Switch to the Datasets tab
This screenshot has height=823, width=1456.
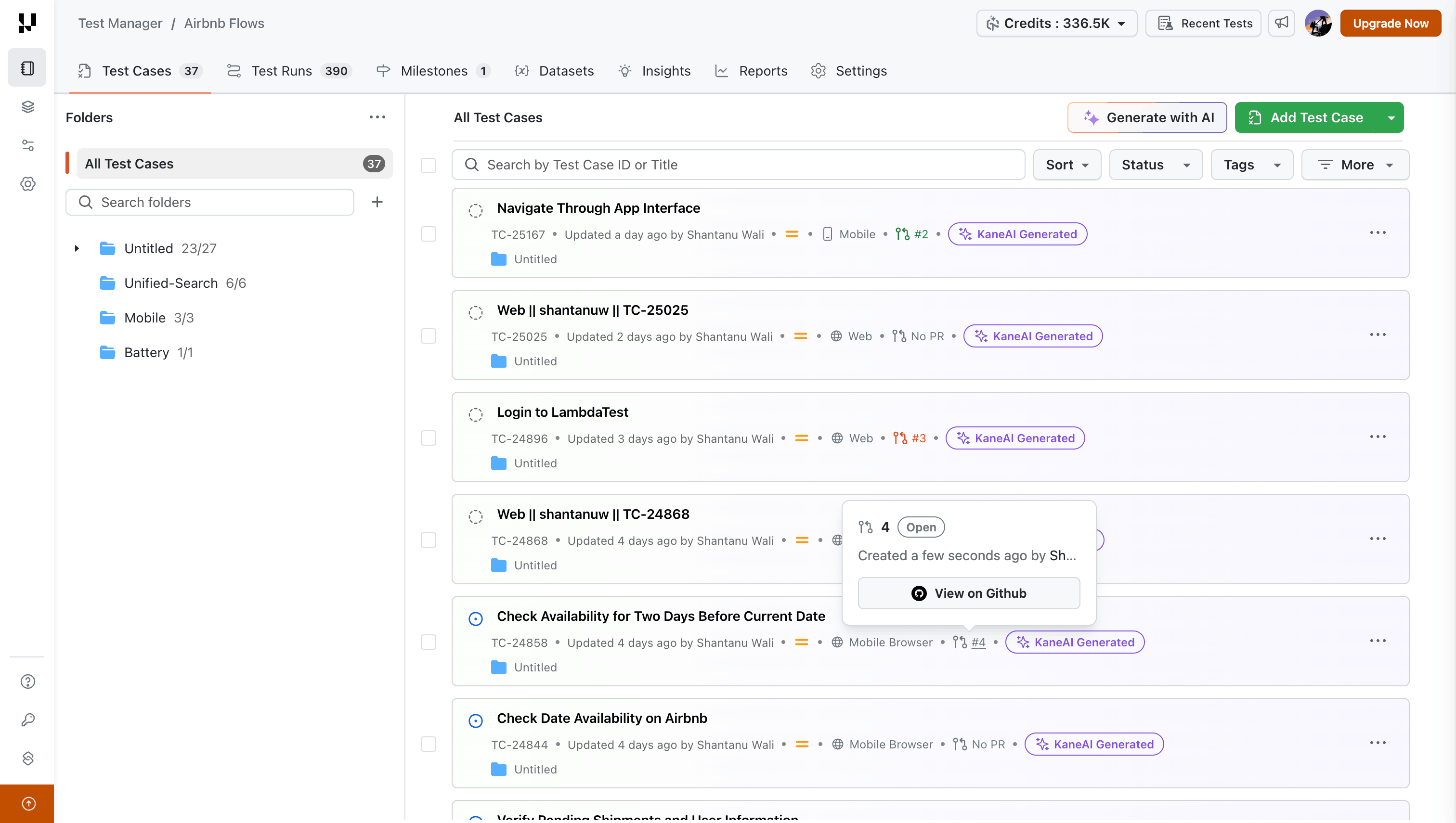(x=554, y=71)
